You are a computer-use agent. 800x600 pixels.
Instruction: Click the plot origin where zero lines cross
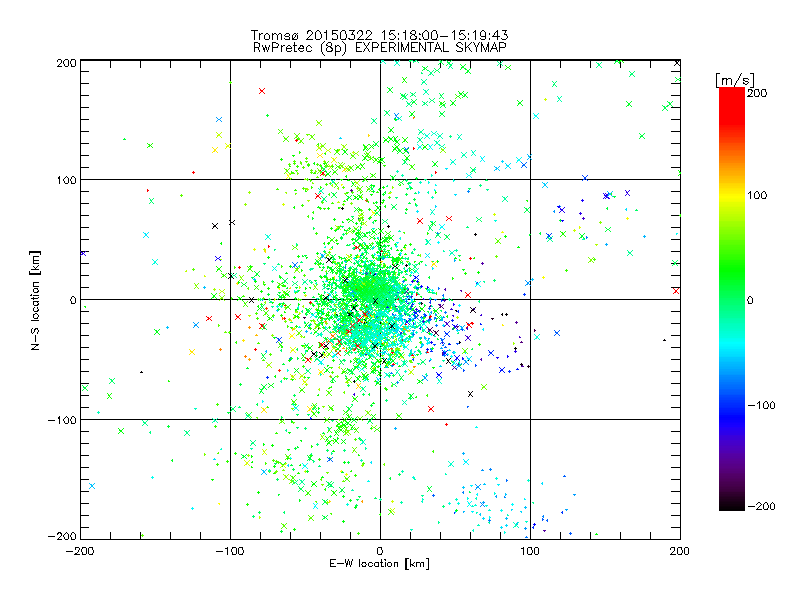pos(380,299)
